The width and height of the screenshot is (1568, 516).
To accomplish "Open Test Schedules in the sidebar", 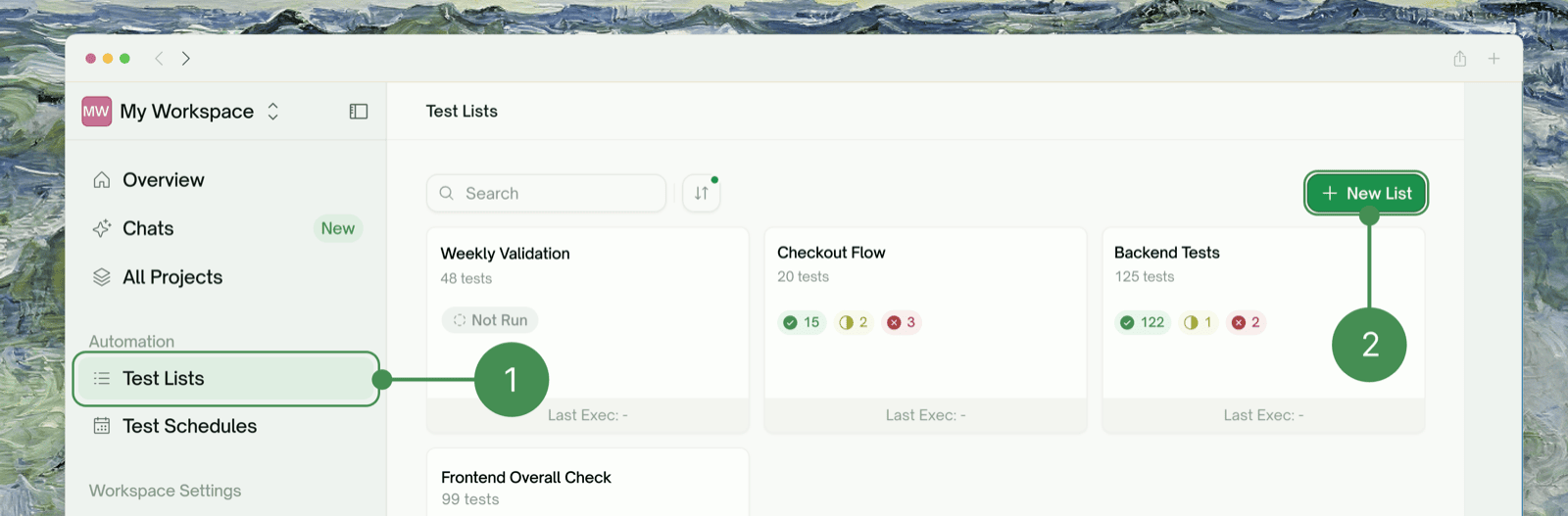I will pyautogui.click(x=226, y=426).
